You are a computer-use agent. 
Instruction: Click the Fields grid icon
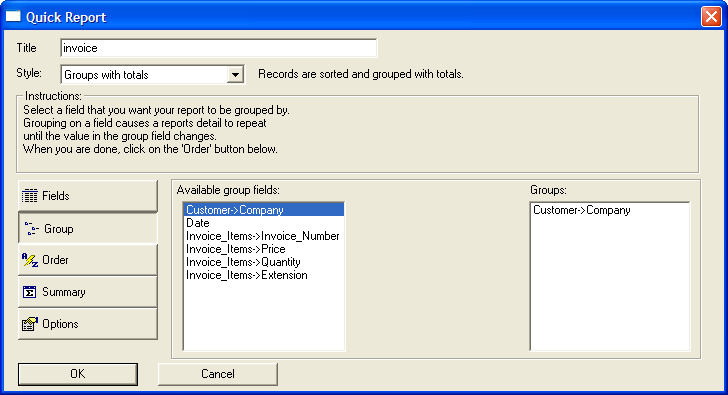pos(30,196)
